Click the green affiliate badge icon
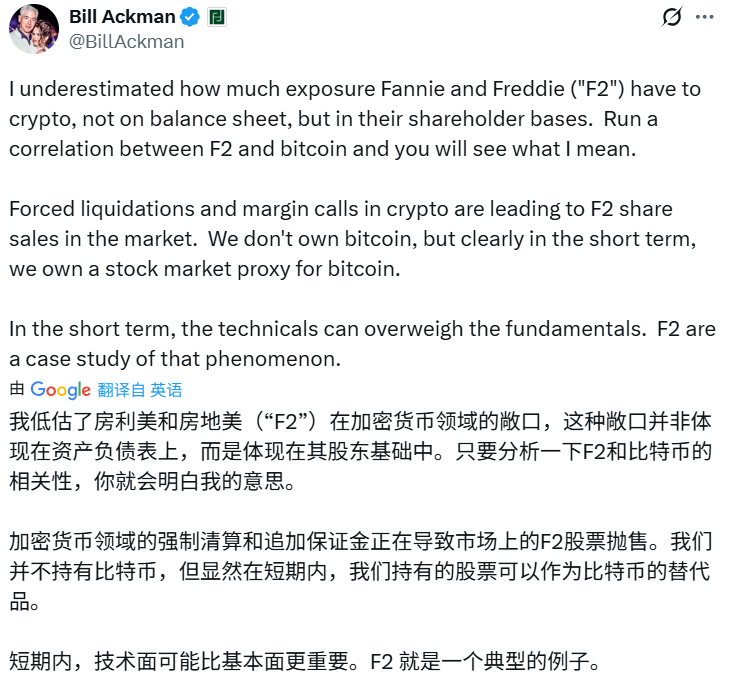This screenshot has height=689, width=731. [218, 17]
